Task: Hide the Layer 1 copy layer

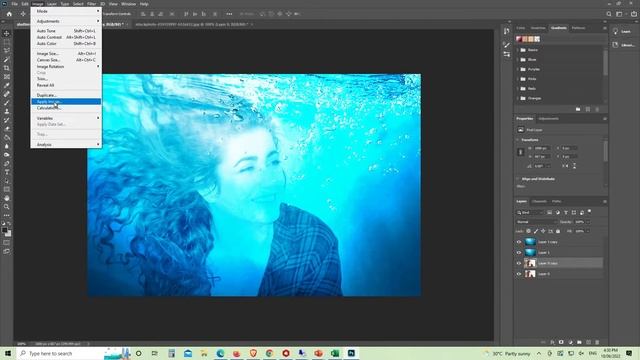Action: tap(519, 242)
